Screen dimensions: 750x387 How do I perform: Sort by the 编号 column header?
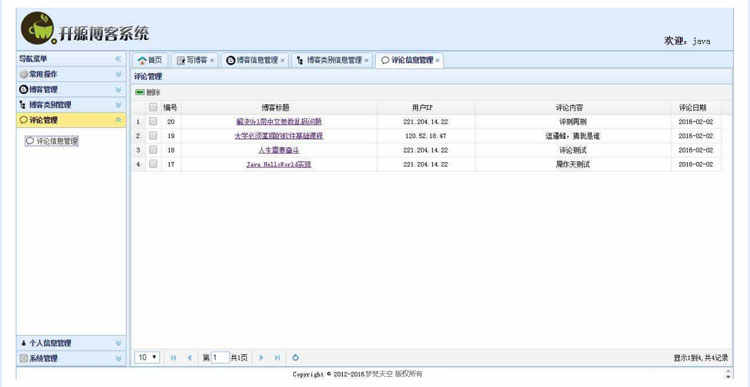pyautogui.click(x=170, y=108)
